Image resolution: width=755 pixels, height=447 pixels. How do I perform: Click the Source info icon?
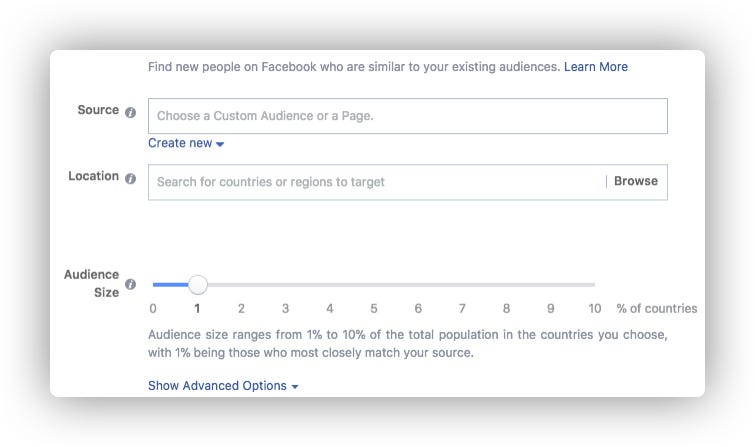pyautogui.click(x=130, y=112)
